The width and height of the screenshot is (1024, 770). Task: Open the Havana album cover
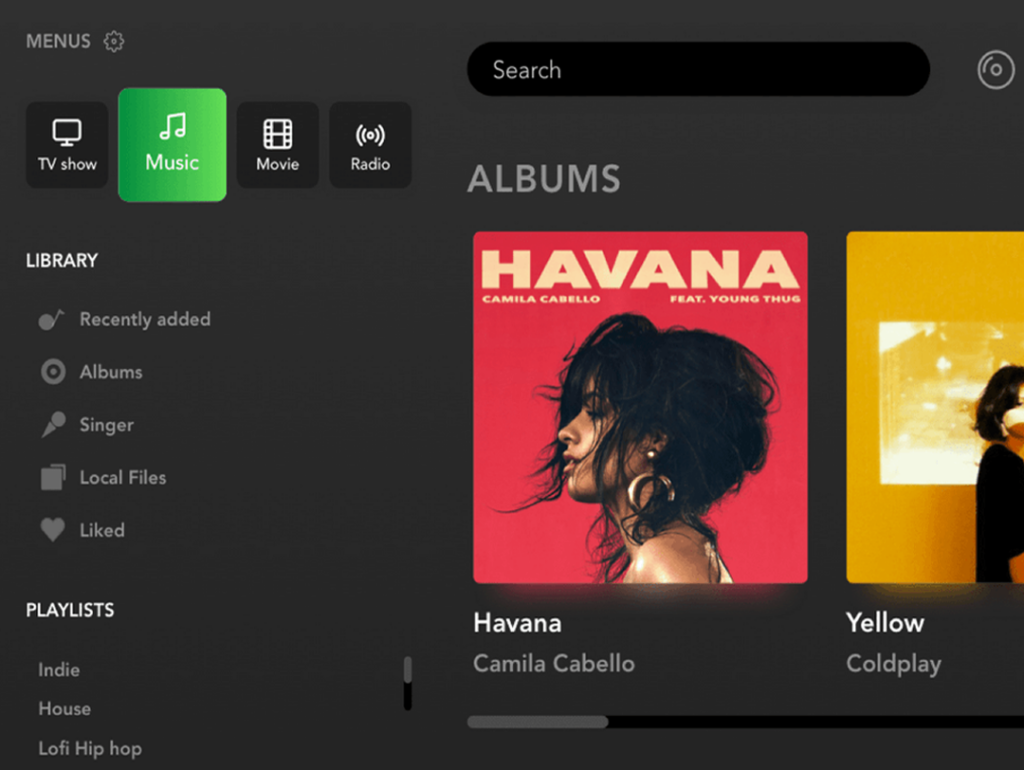coord(640,407)
